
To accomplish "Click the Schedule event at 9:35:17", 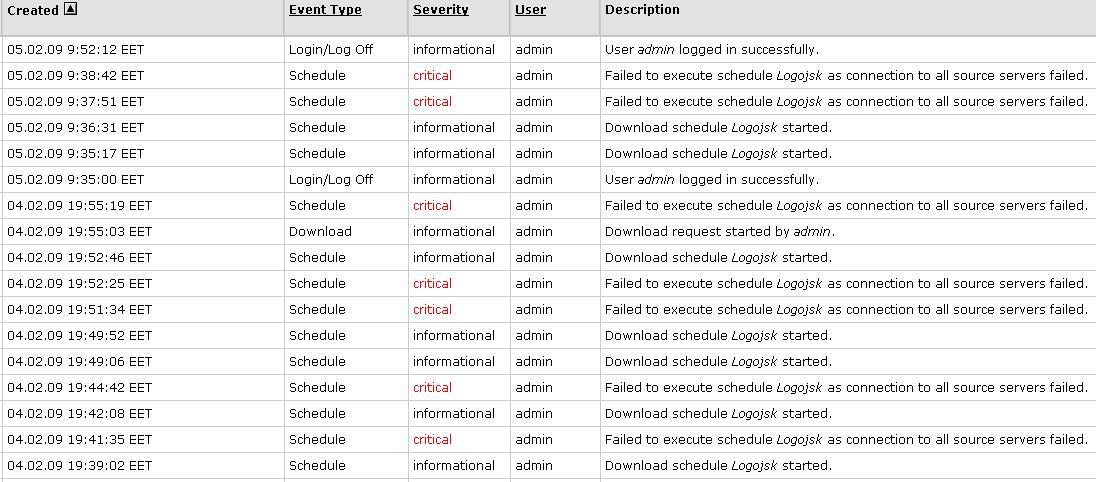I will click(x=317, y=153).
